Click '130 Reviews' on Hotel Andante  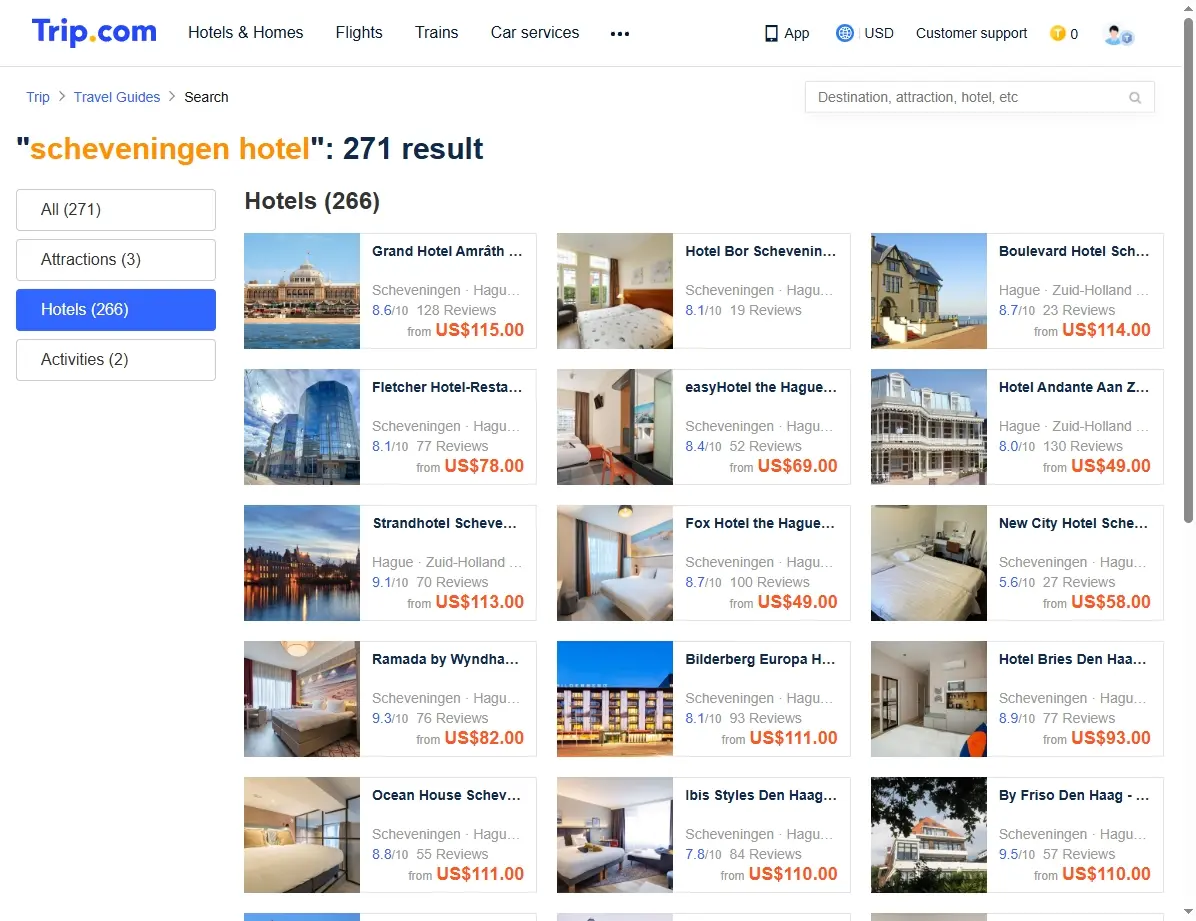1083,446
